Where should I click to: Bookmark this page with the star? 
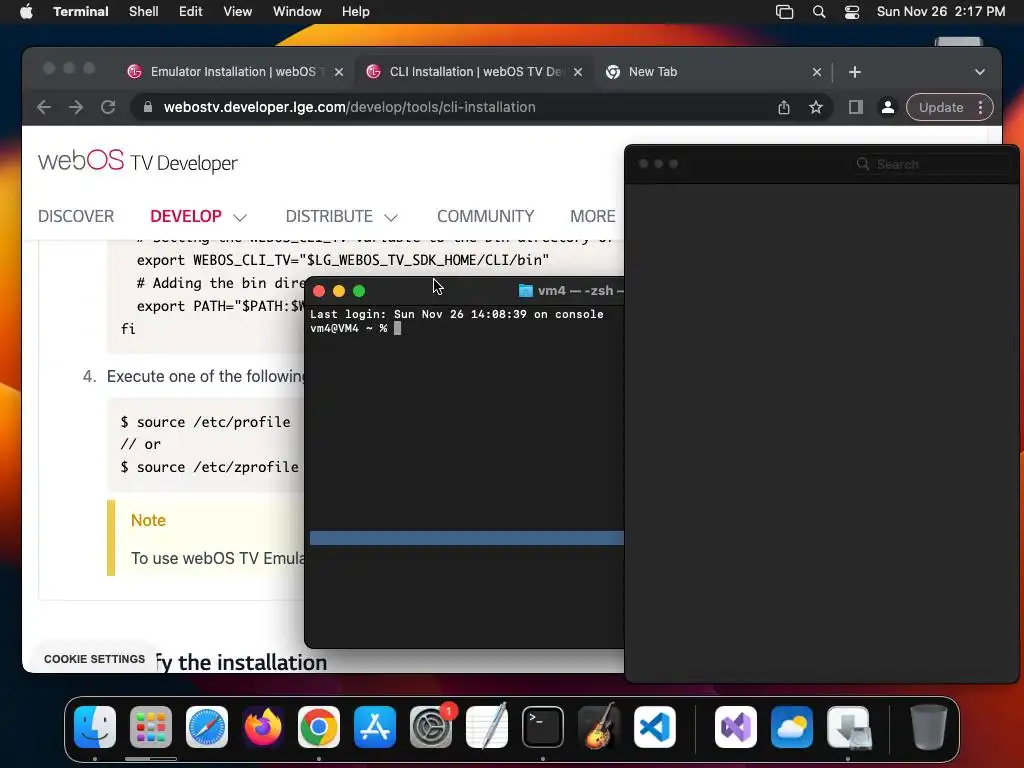click(816, 107)
